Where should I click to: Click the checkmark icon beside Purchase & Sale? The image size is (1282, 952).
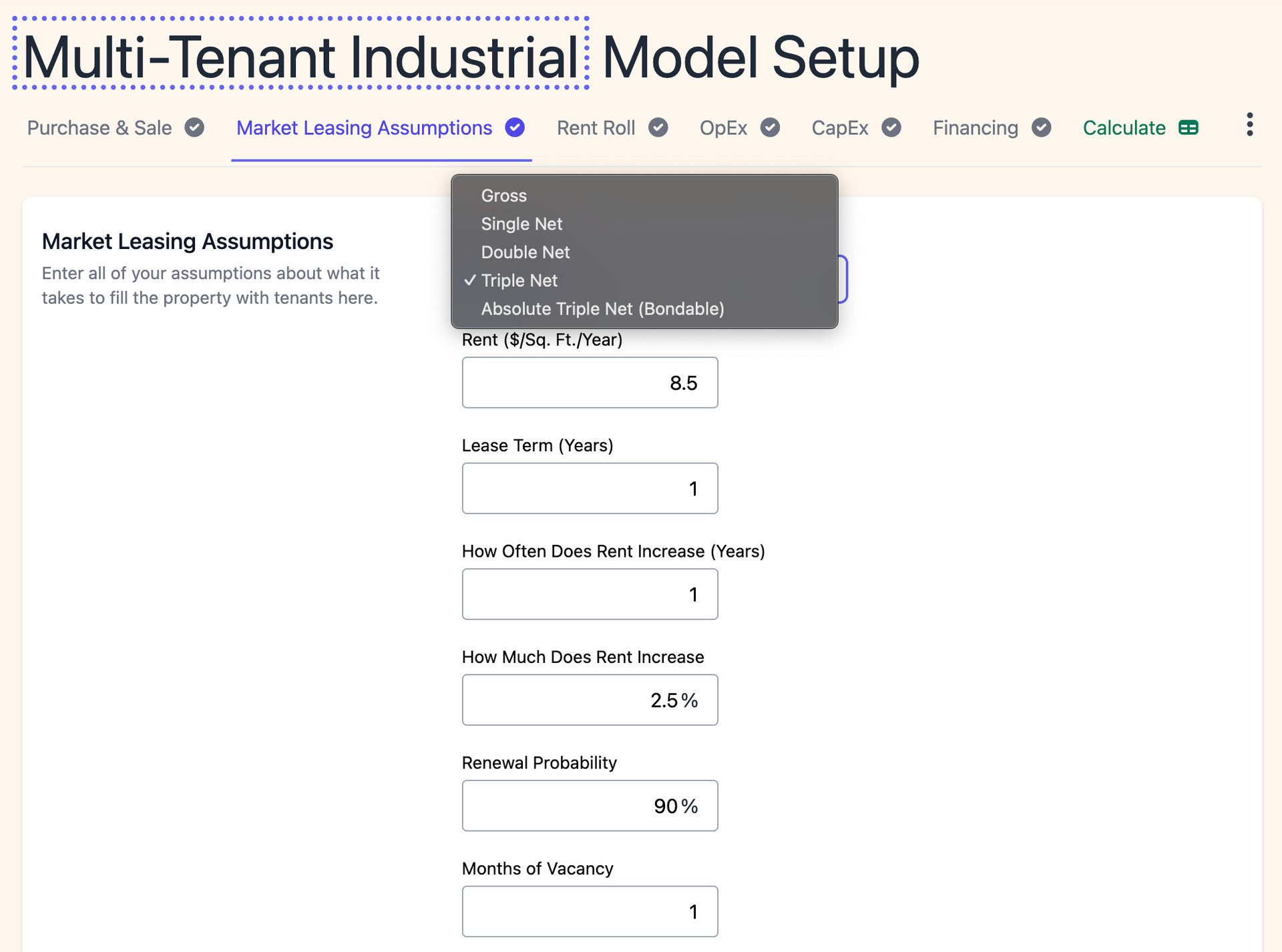[194, 128]
